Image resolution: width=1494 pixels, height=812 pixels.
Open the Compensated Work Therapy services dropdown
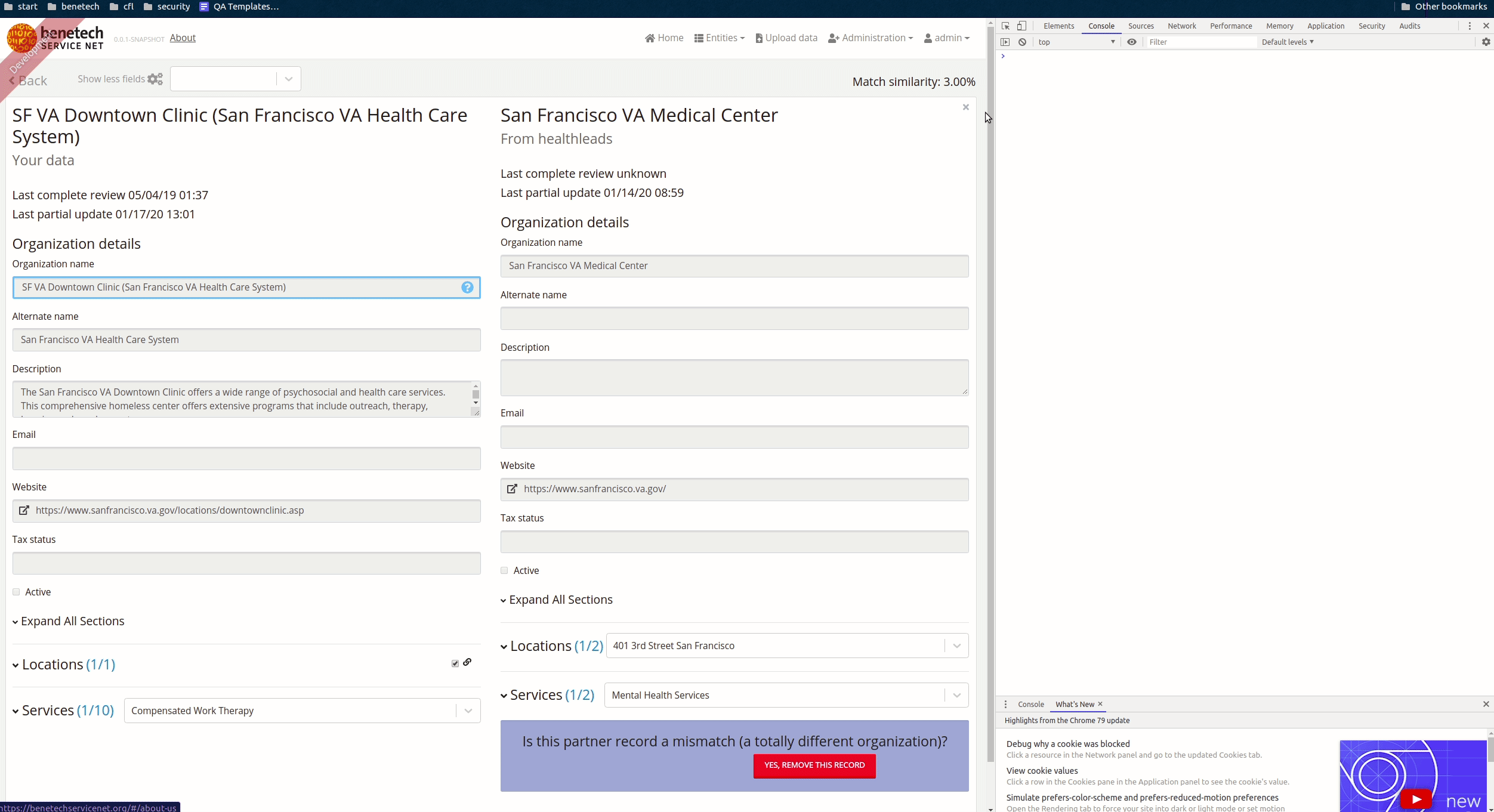point(468,710)
